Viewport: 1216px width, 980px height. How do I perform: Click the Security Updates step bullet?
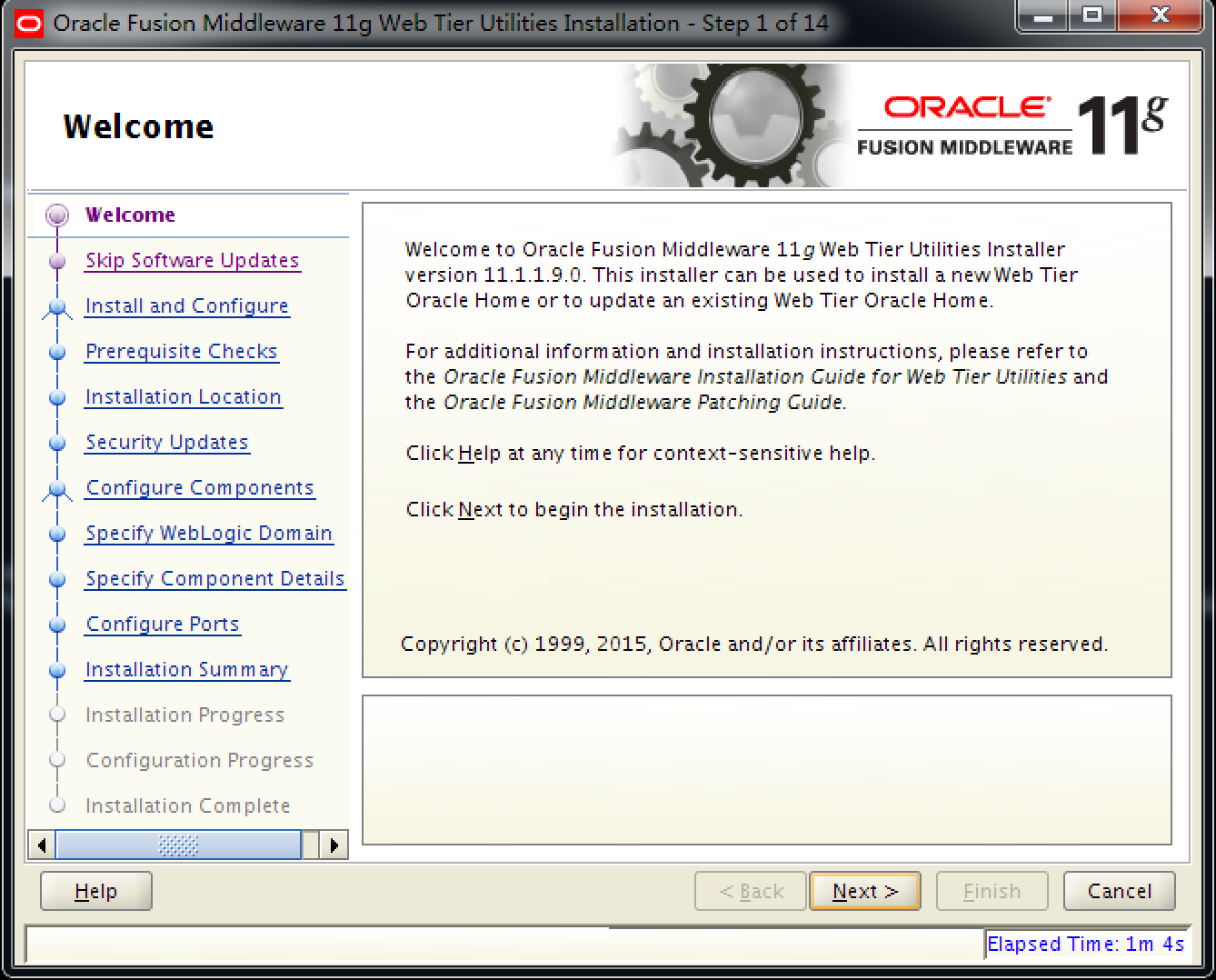coord(57,444)
